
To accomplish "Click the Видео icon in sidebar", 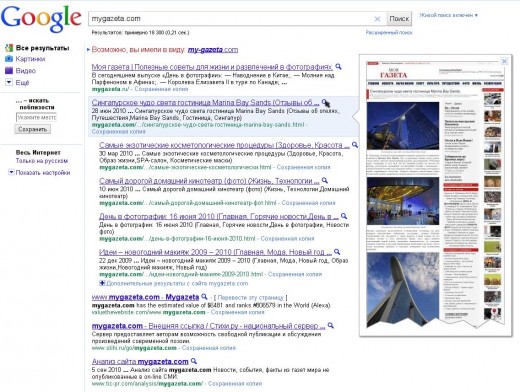I will click(x=9, y=71).
